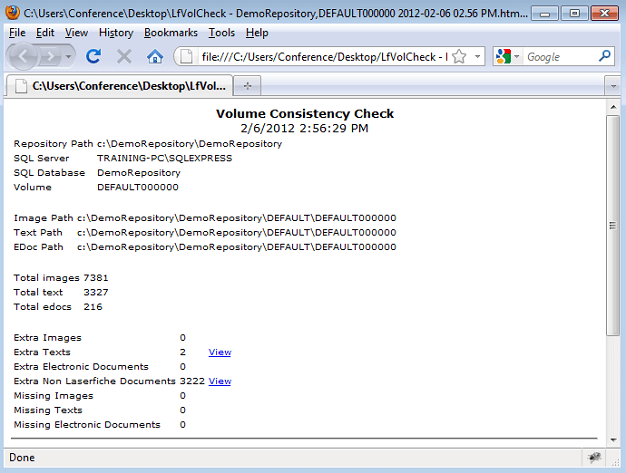This screenshot has height=473, width=626.
Task: Click the TRAINING-PC\SQLEXPRESS server value
Action: coord(164,158)
